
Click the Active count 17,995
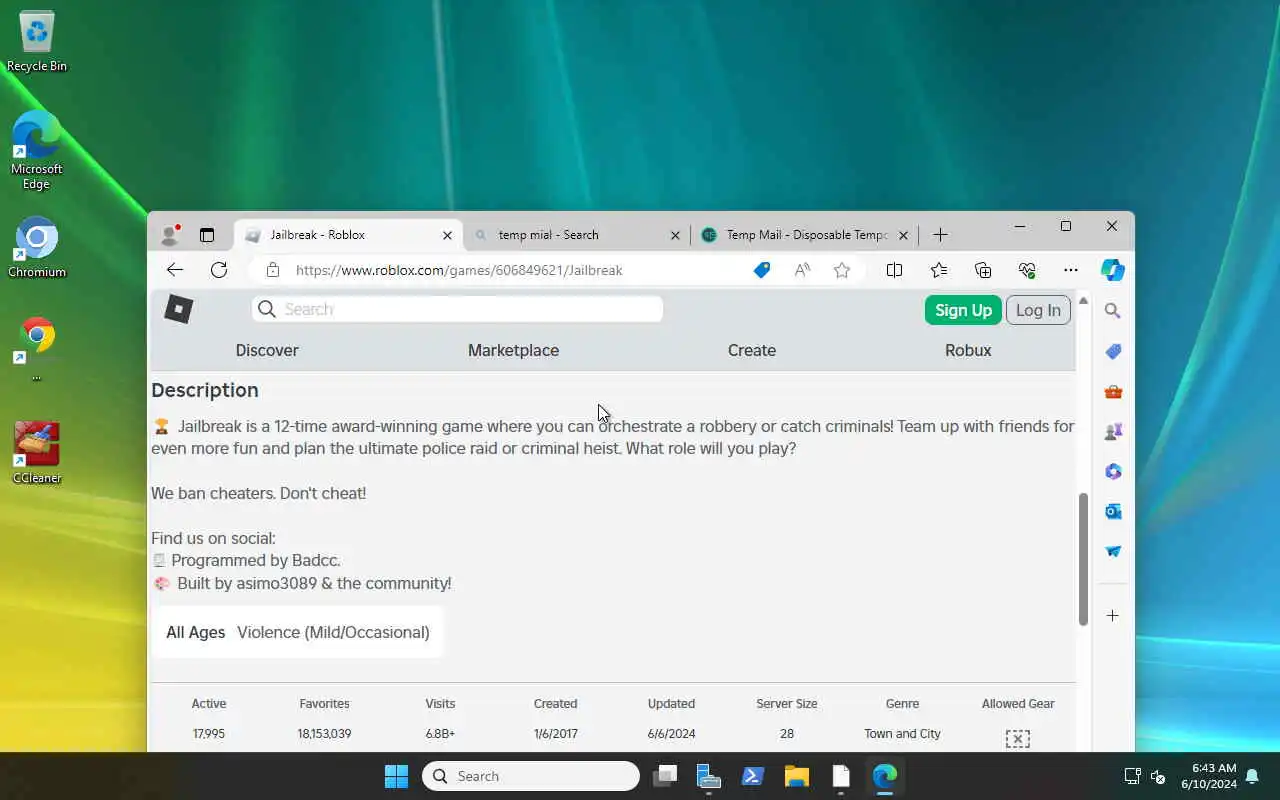209,734
